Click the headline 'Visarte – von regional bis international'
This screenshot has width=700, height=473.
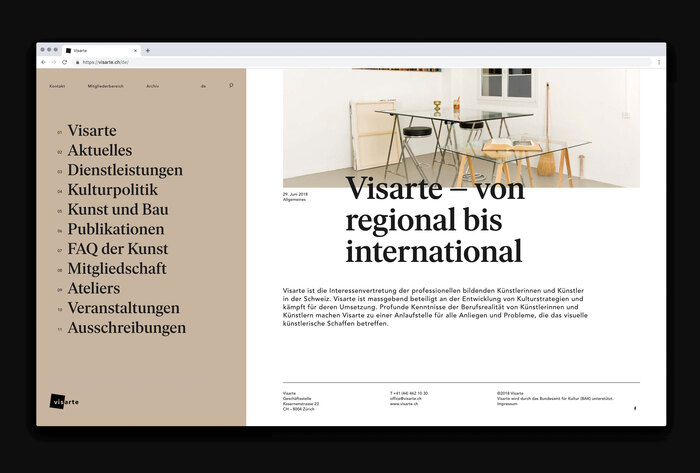coord(435,220)
